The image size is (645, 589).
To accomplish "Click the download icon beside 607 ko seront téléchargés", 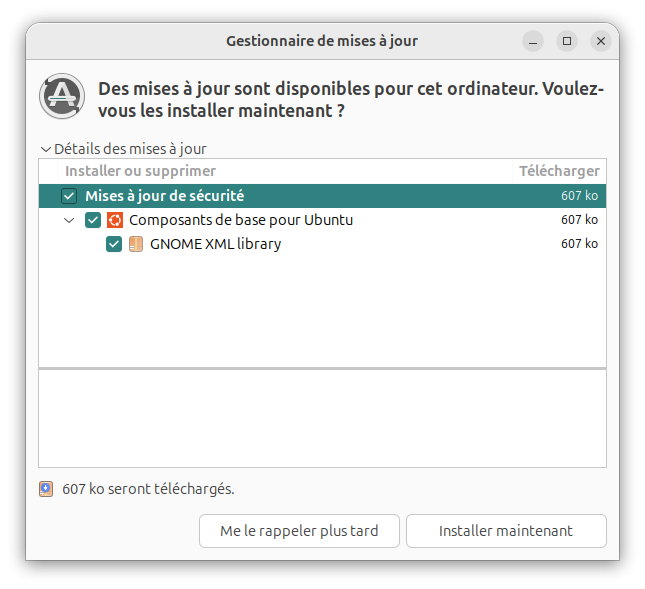I will (46, 489).
